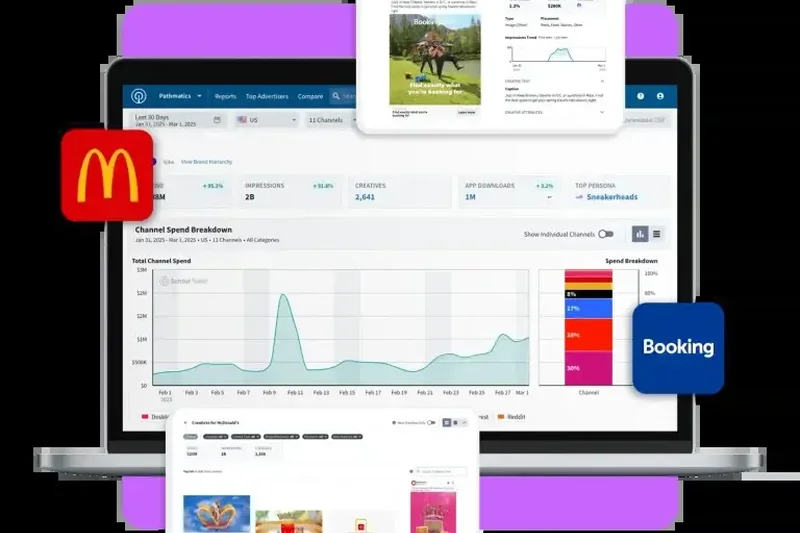The image size is (800, 533).
Task: Click the Booking ad creative image
Action: pyautogui.click(x=435, y=60)
